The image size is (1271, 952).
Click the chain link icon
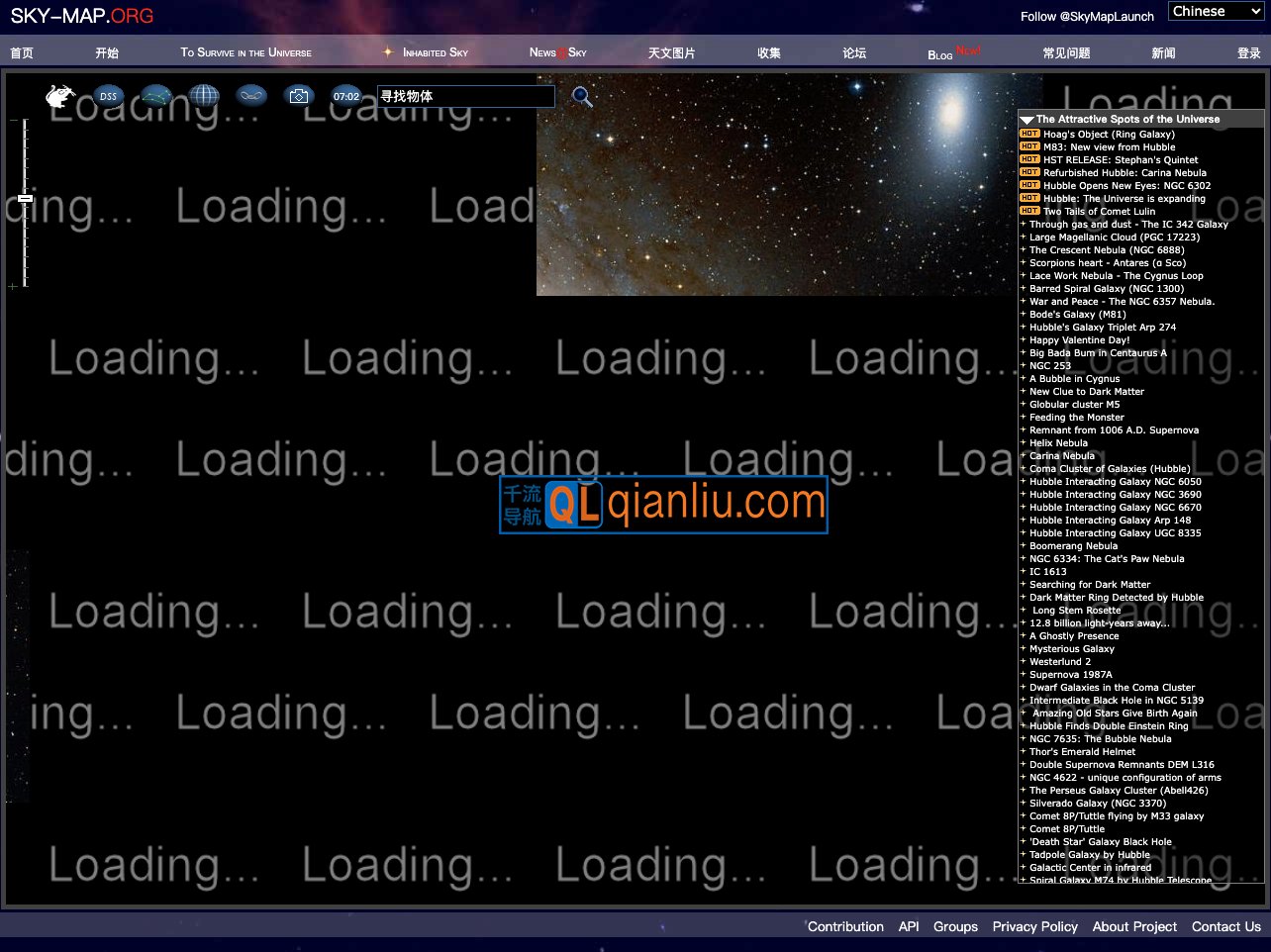point(251,96)
